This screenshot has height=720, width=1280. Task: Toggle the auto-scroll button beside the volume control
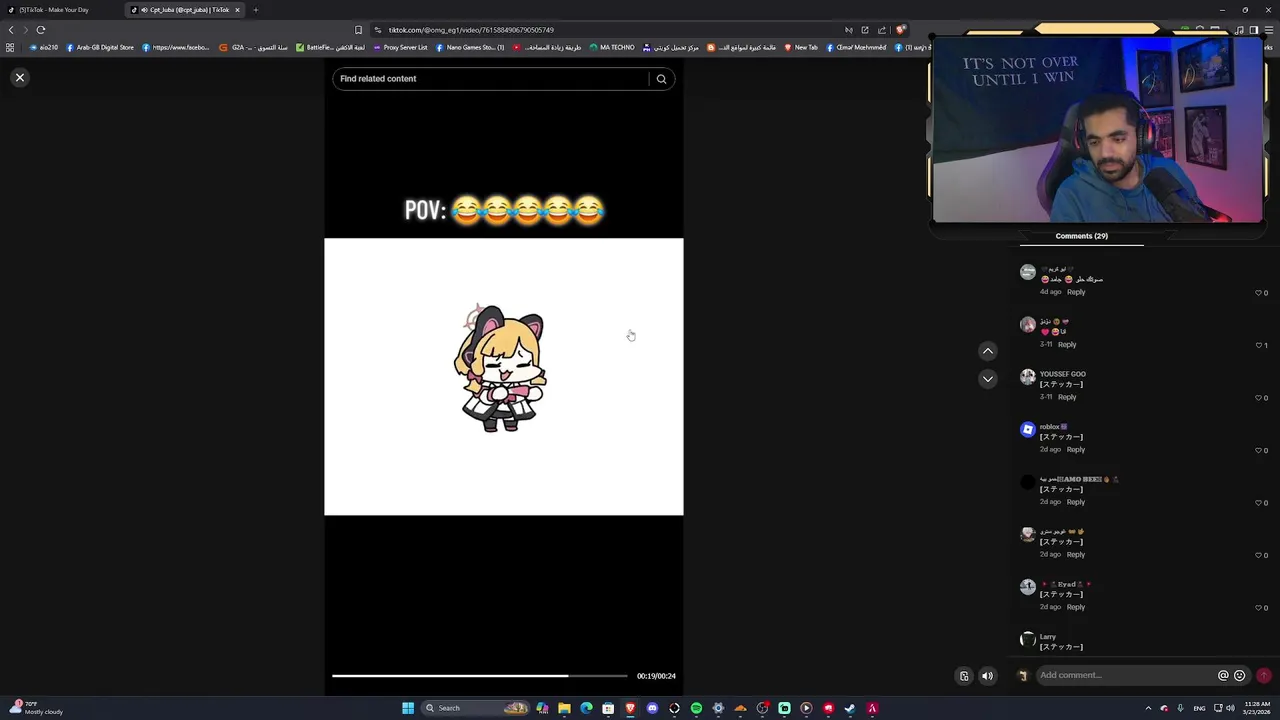coord(964,676)
